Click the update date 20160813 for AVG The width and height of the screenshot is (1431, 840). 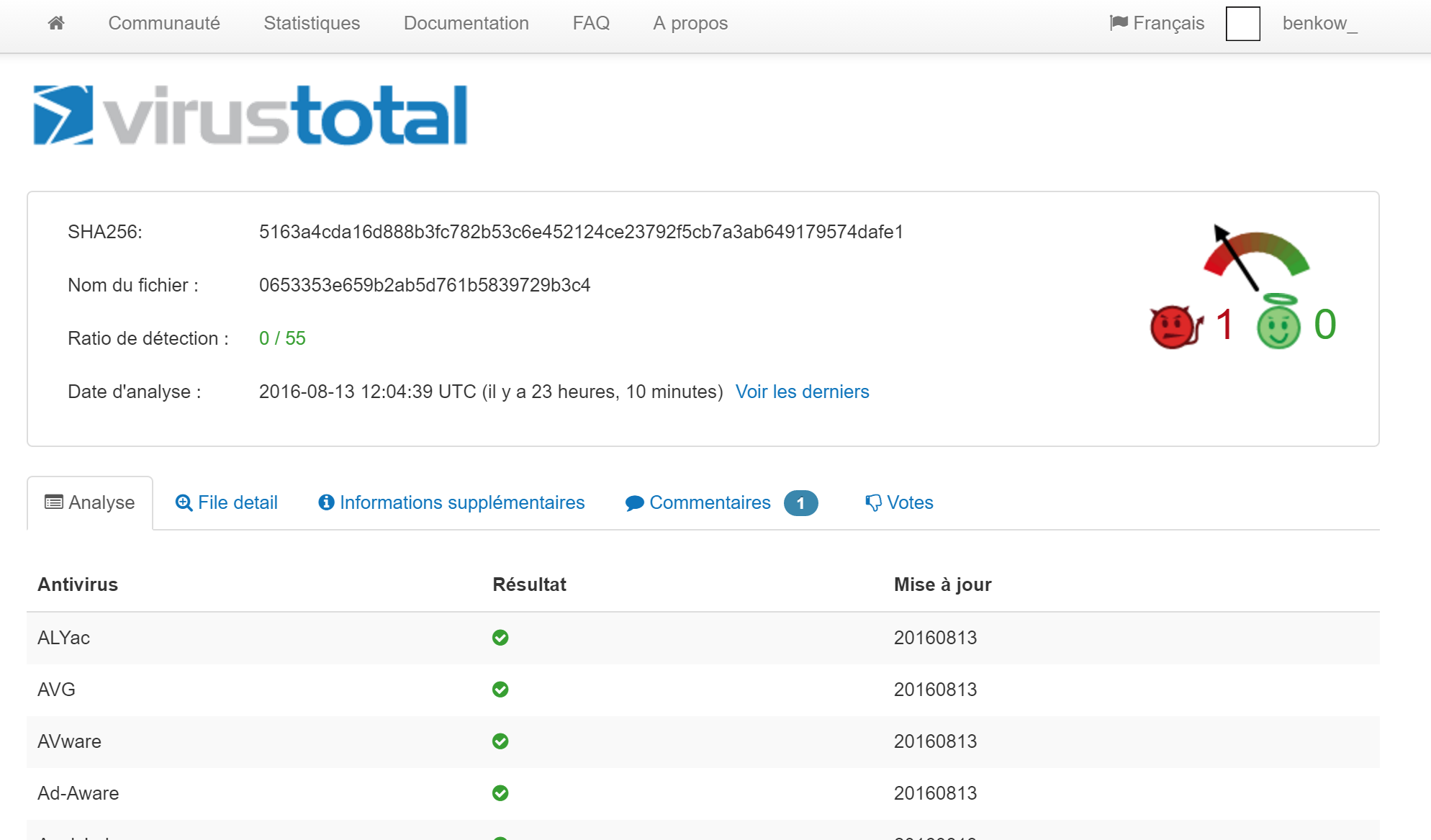(935, 690)
